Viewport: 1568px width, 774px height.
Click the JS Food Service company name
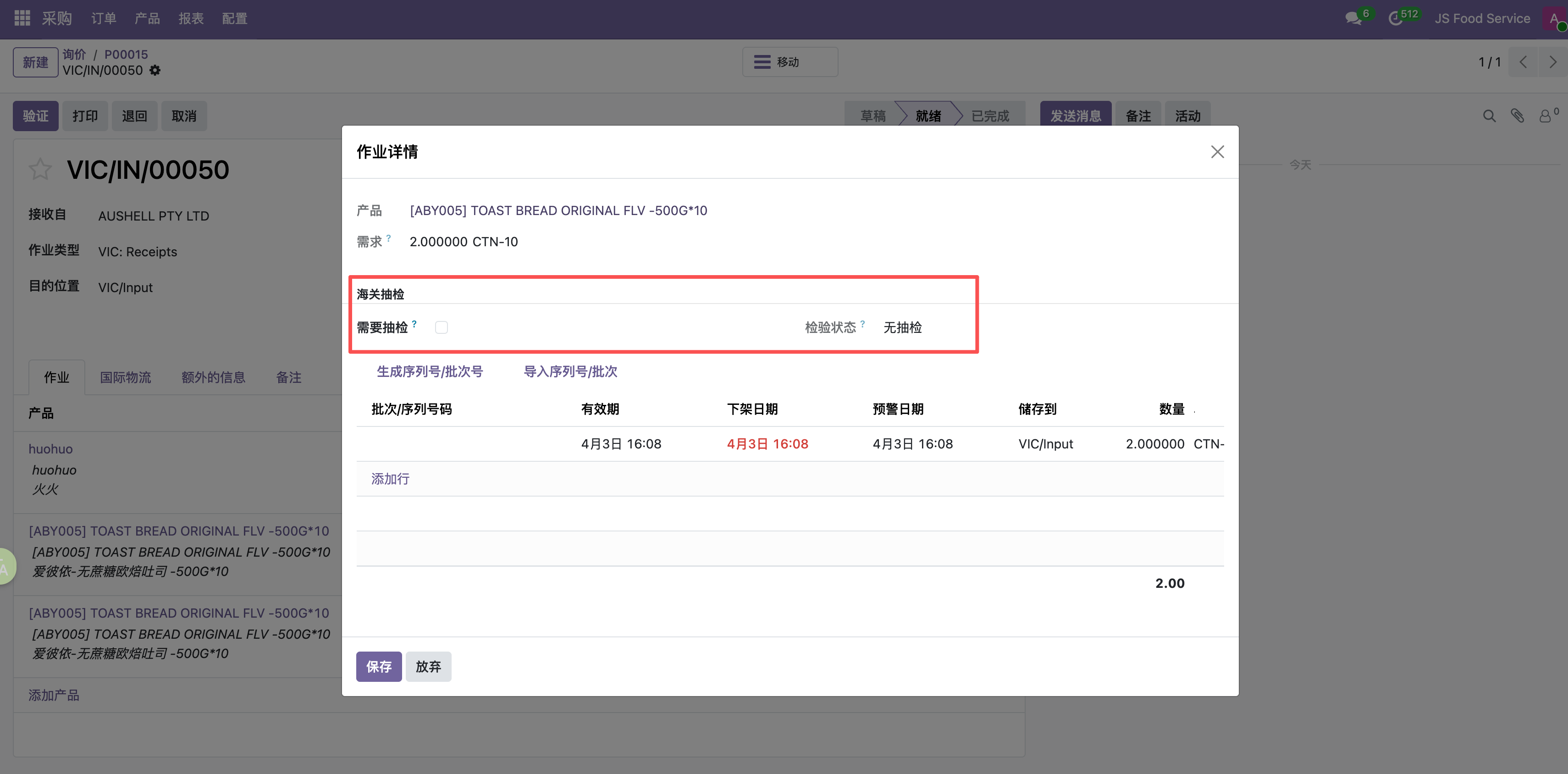click(1481, 18)
